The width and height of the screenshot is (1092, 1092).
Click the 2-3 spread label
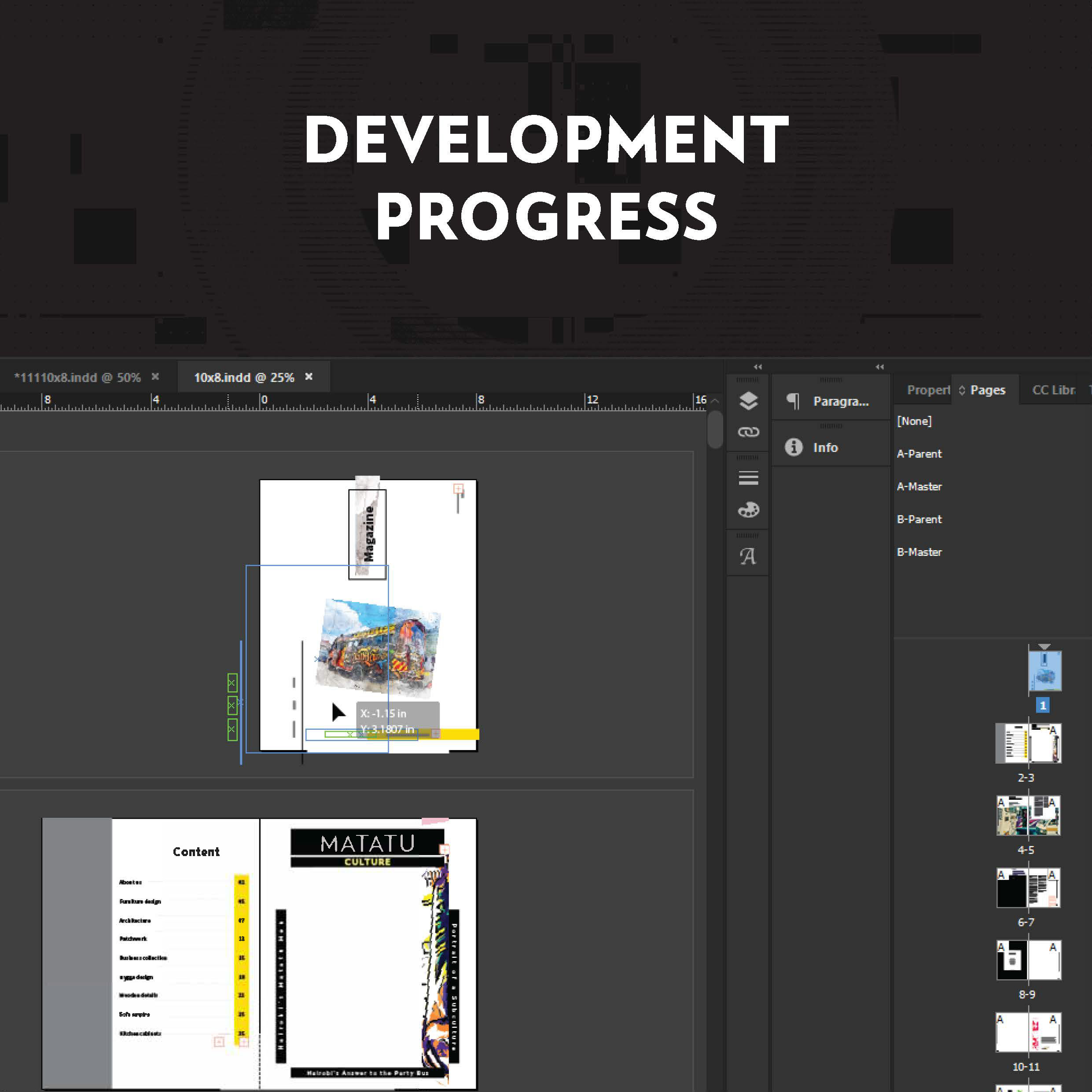pos(1026,778)
